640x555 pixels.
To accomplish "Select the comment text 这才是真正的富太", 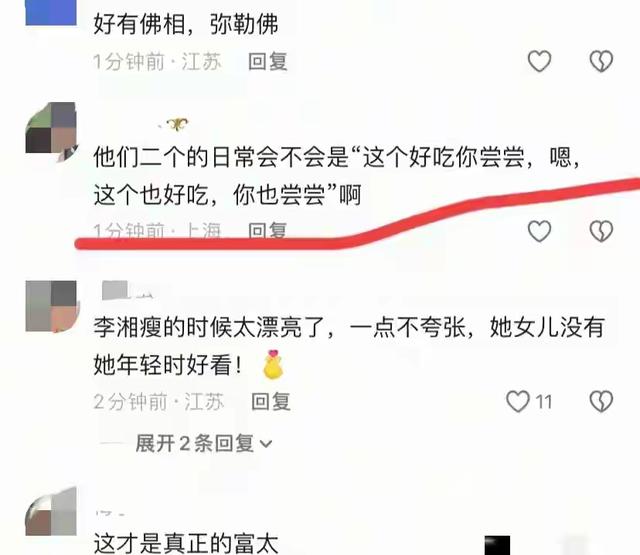I will [186, 542].
